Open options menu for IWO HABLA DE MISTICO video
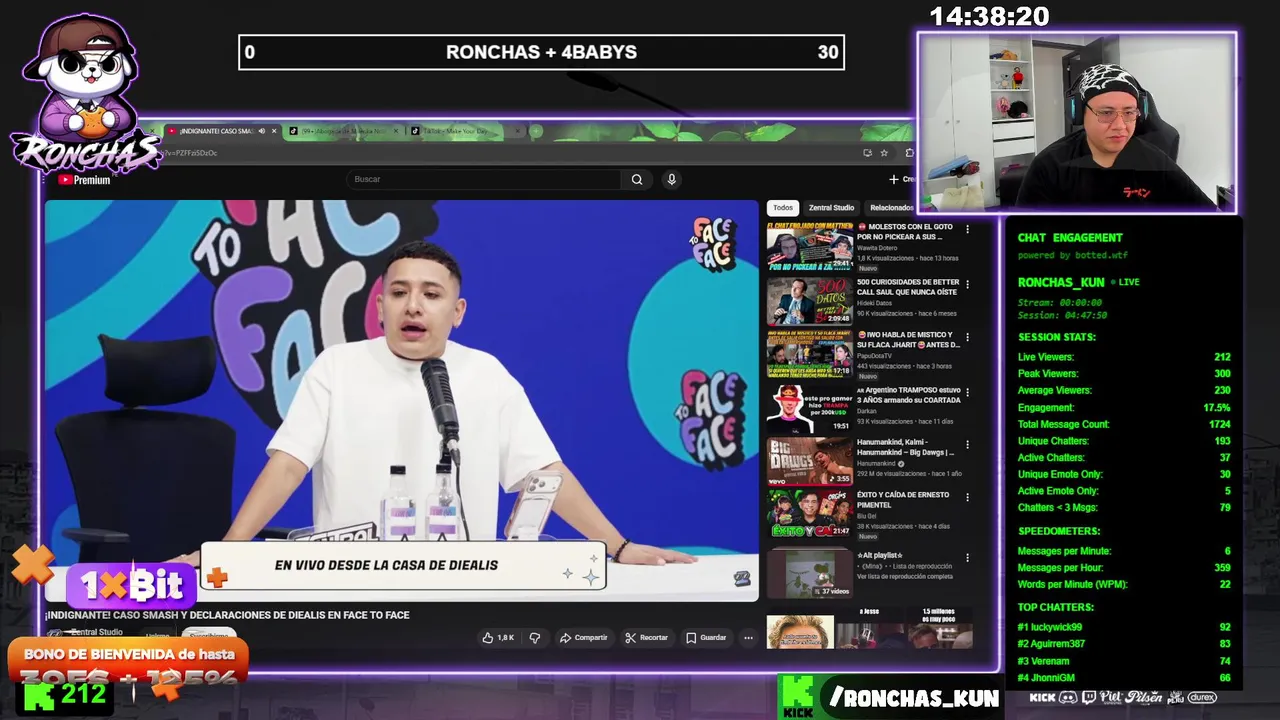 click(x=967, y=338)
